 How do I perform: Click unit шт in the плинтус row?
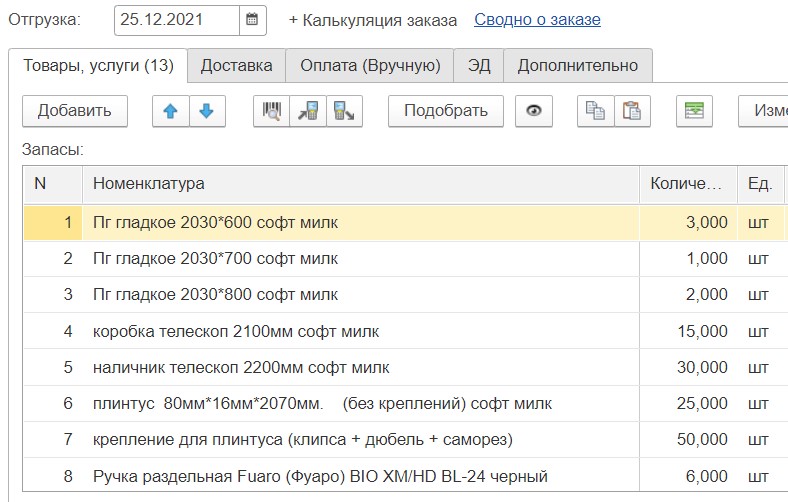(760, 404)
